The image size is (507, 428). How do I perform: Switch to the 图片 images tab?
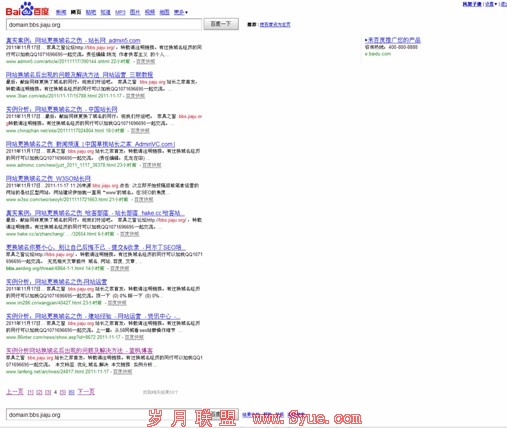(135, 12)
